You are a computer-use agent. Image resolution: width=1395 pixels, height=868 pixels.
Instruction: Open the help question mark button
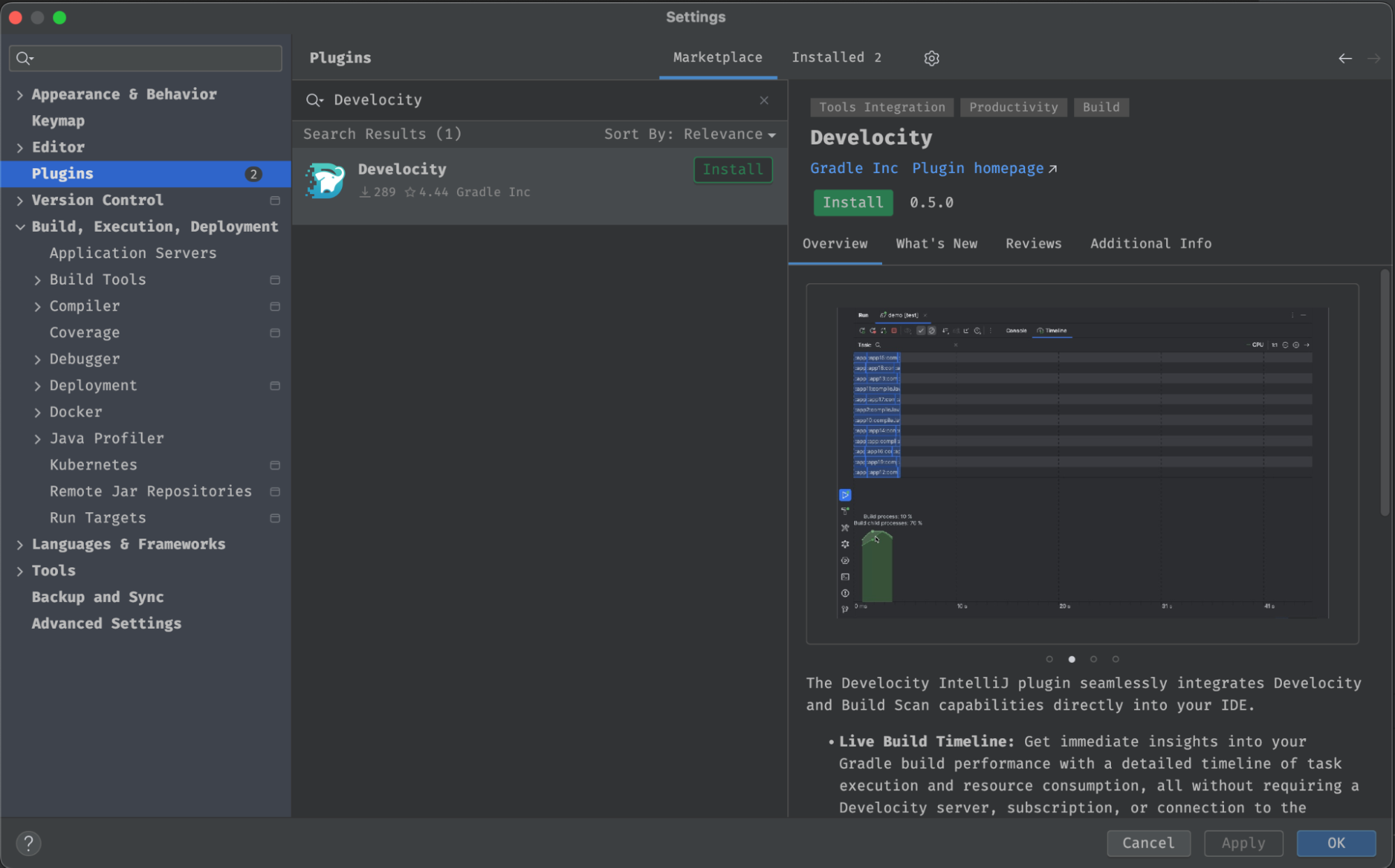click(x=29, y=843)
